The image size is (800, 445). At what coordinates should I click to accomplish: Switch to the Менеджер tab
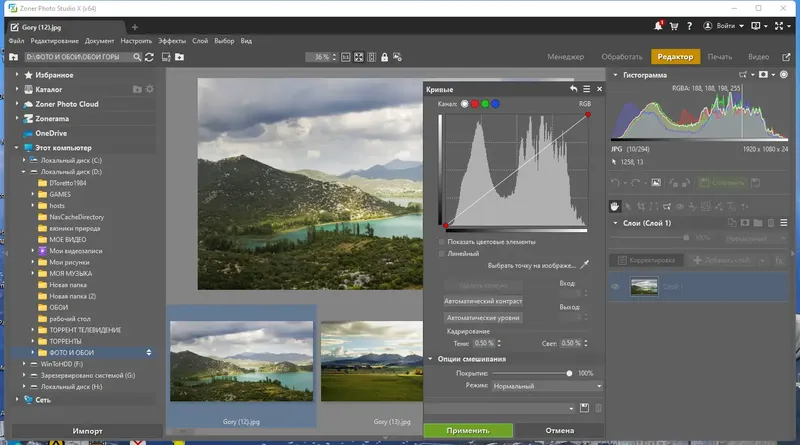(565, 57)
